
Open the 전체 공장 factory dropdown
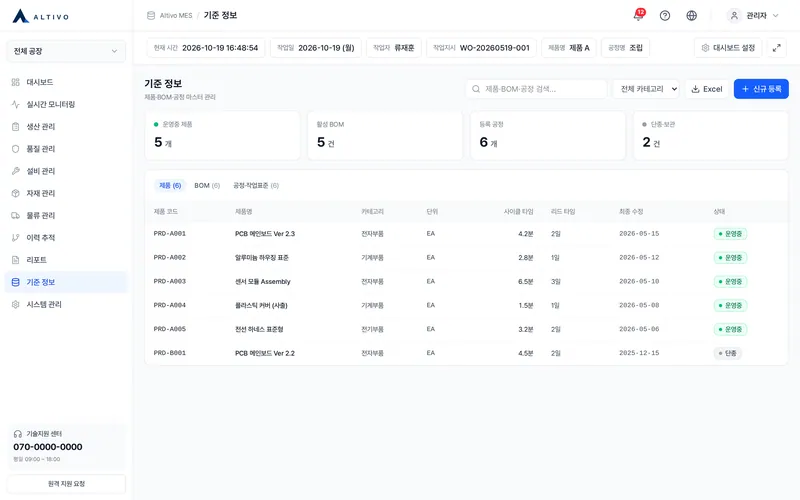[66, 51]
